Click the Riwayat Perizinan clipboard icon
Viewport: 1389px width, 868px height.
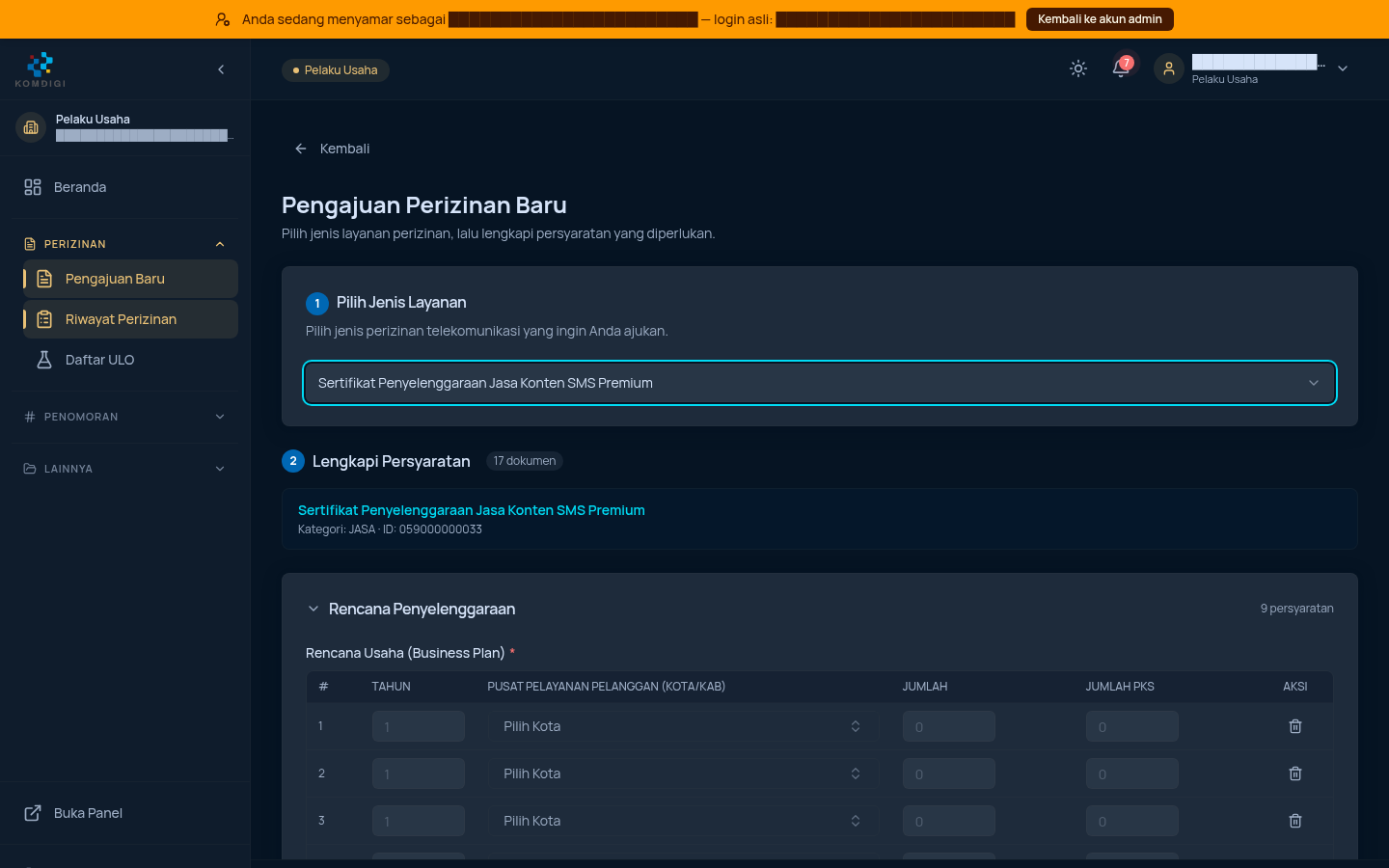tap(44, 319)
